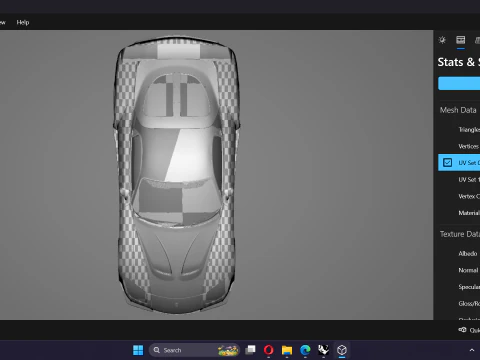The width and height of the screenshot is (480, 360).
Task: Click the blue button below Stats heading
Action: tap(459, 83)
